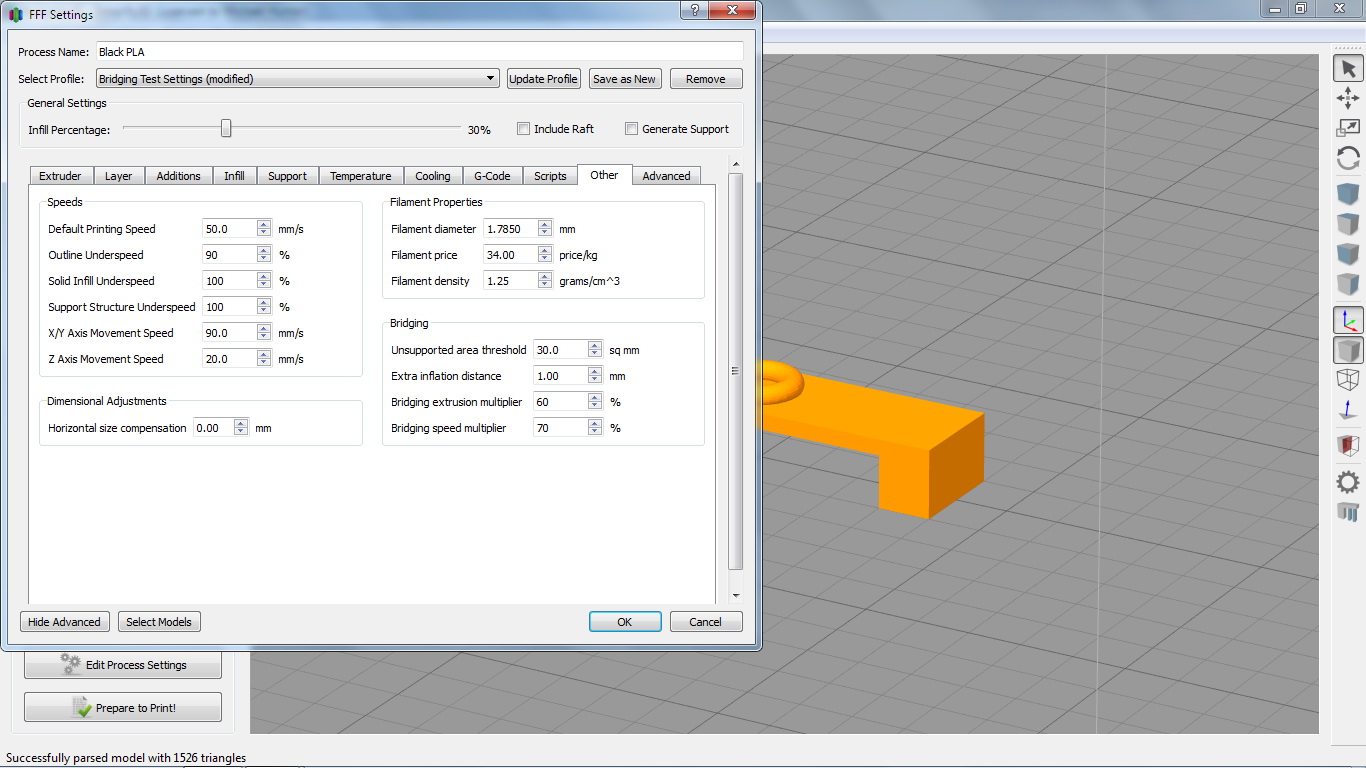
Task: Open the Select Profile dropdown
Action: (297, 79)
